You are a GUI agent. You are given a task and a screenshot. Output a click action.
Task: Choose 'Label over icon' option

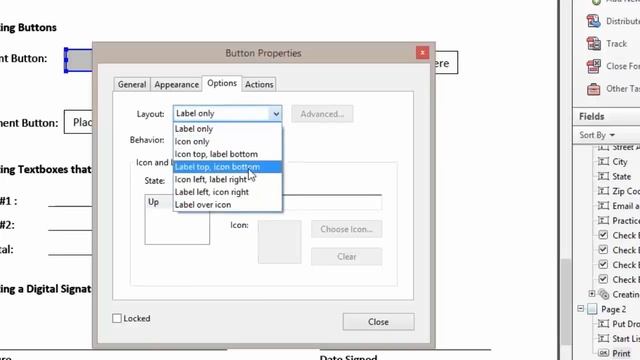[227, 205]
